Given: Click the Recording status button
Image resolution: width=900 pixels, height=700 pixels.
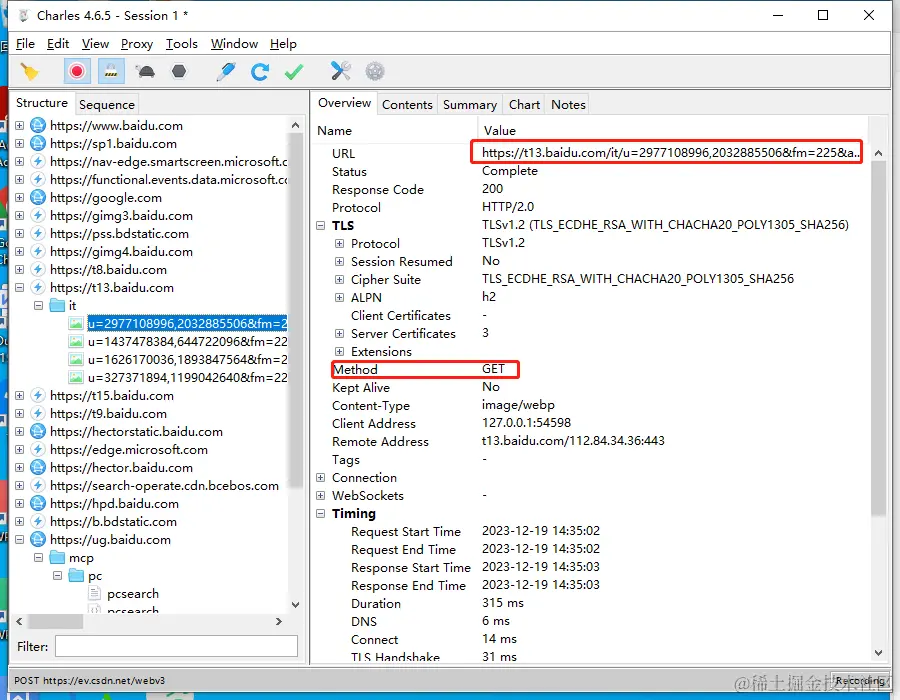Looking at the screenshot, I should (859, 680).
